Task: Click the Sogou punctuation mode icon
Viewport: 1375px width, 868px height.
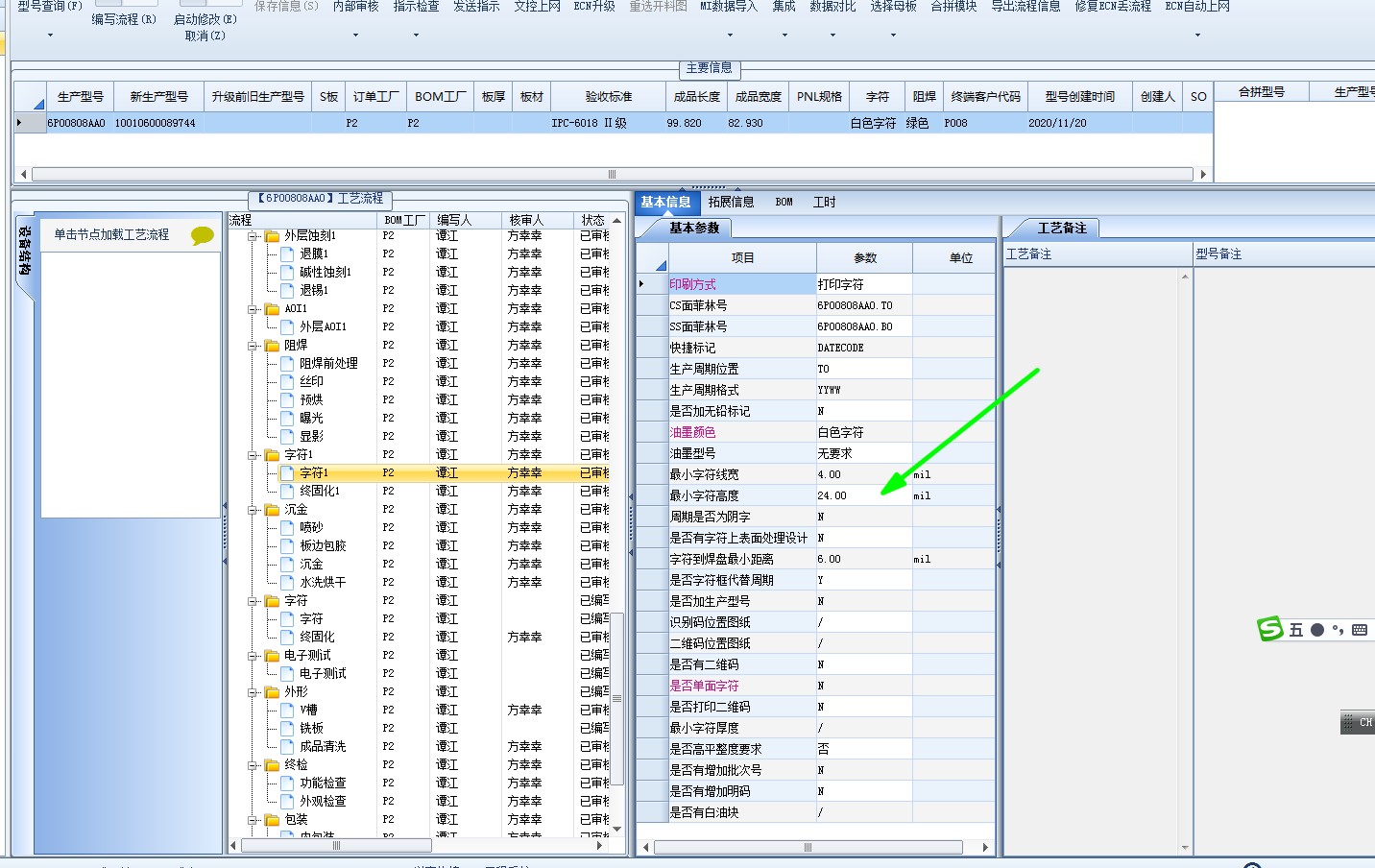Action: [1338, 630]
